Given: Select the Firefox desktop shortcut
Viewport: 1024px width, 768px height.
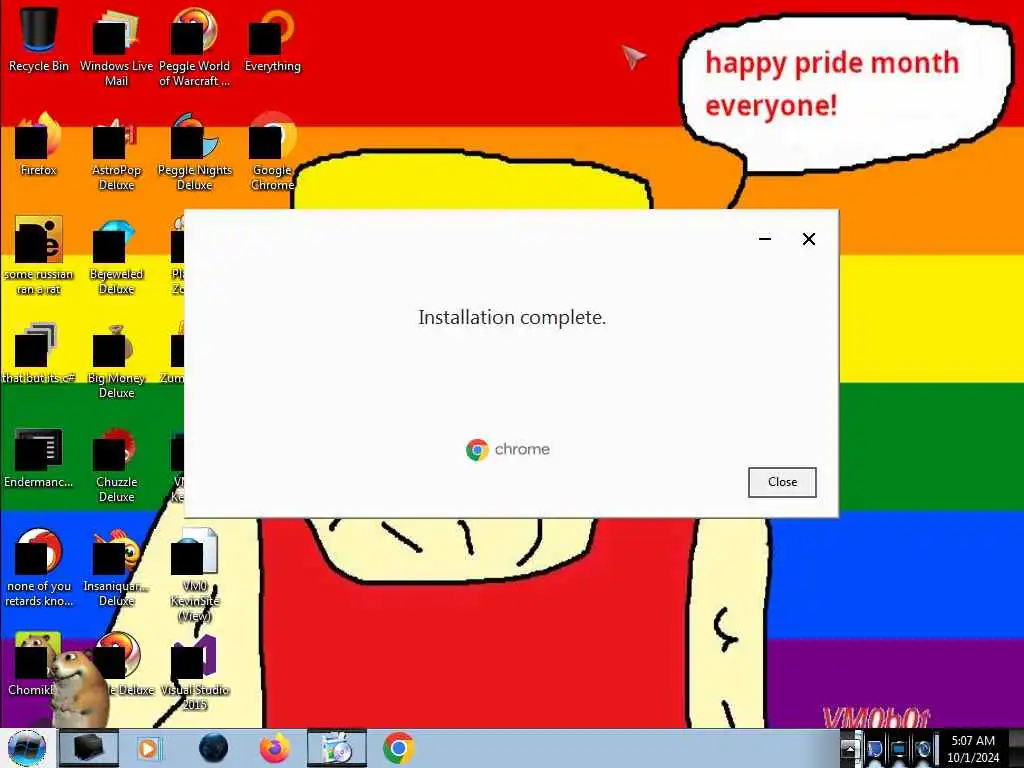Looking at the screenshot, I should click(39, 144).
